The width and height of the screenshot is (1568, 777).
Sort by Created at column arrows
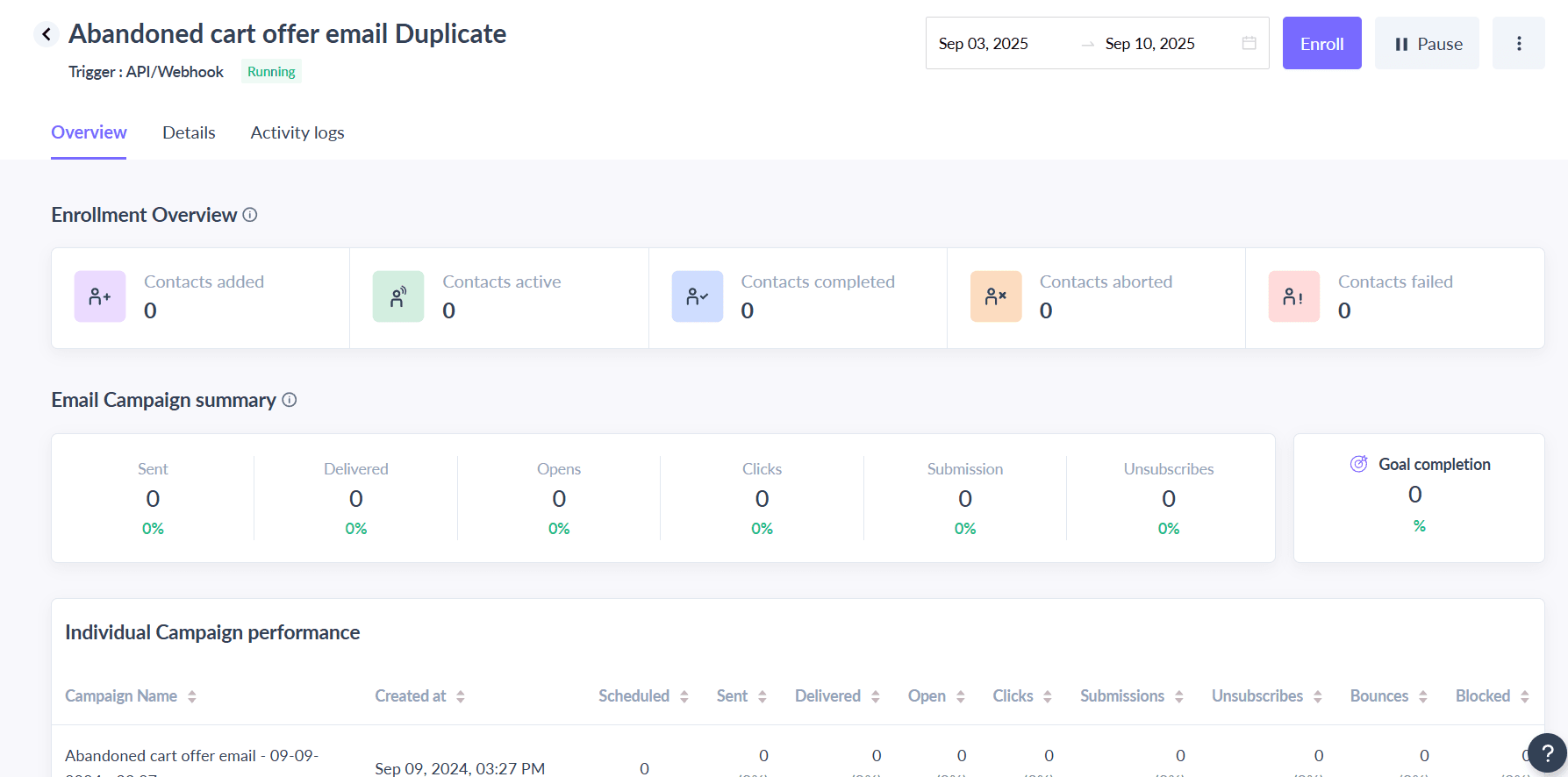(x=461, y=696)
